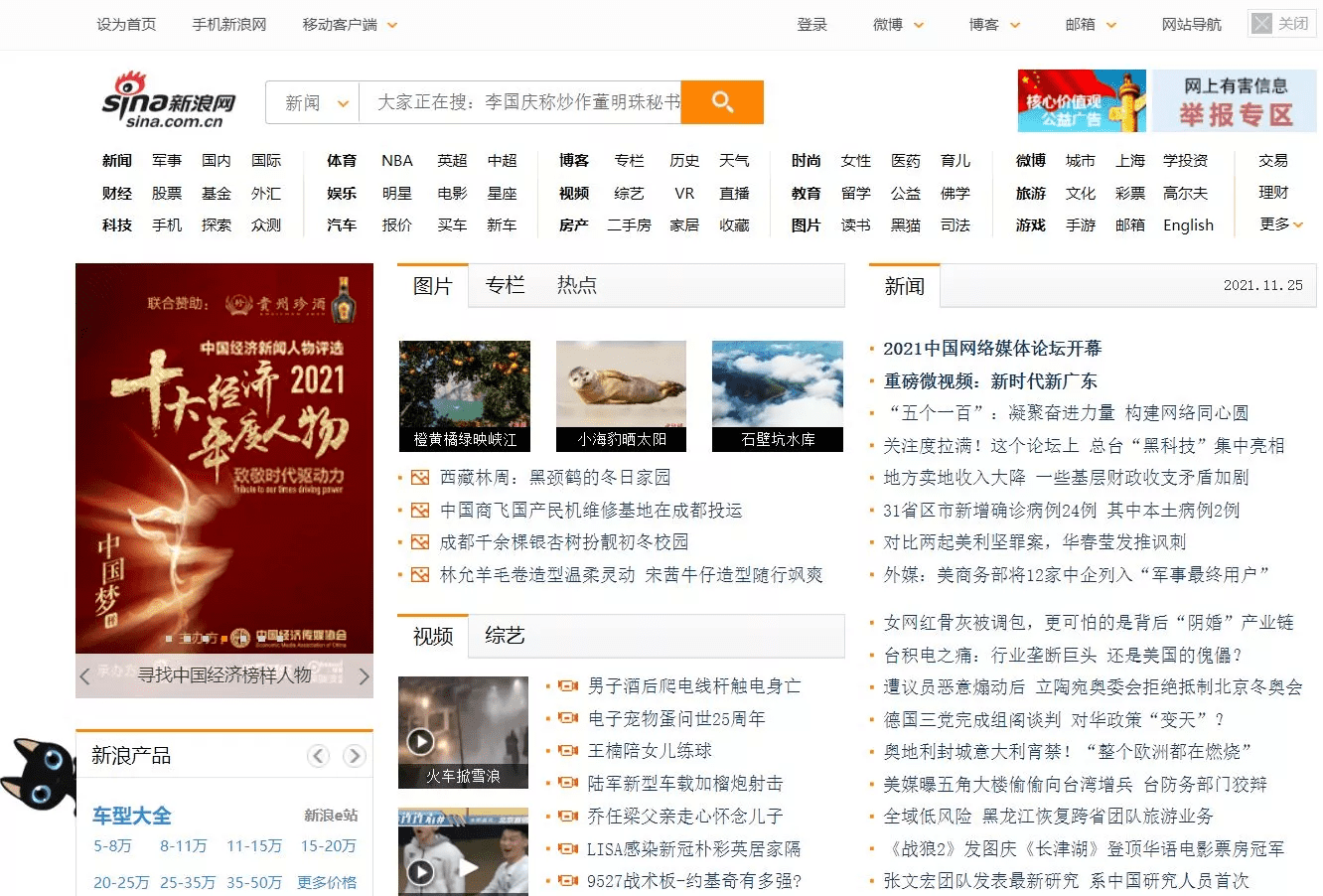This screenshot has height=896, width=1323.
Task: Click 更多价格 link
Action: pyautogui.click(x=327, y=882)
